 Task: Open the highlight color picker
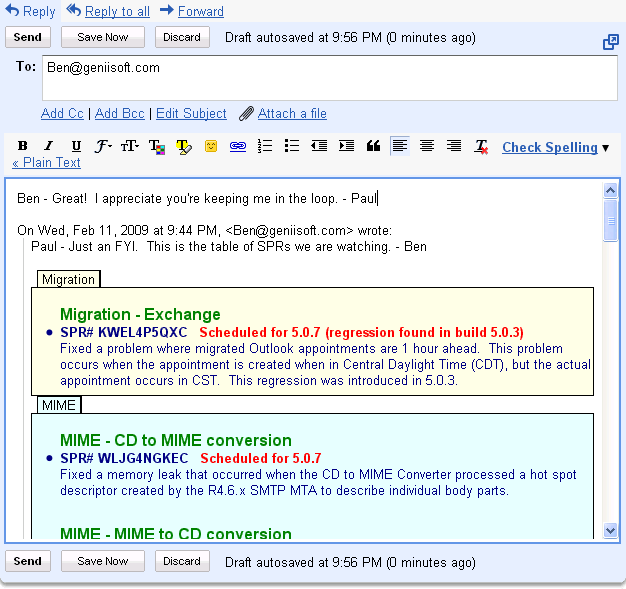[x=184, y=146]
